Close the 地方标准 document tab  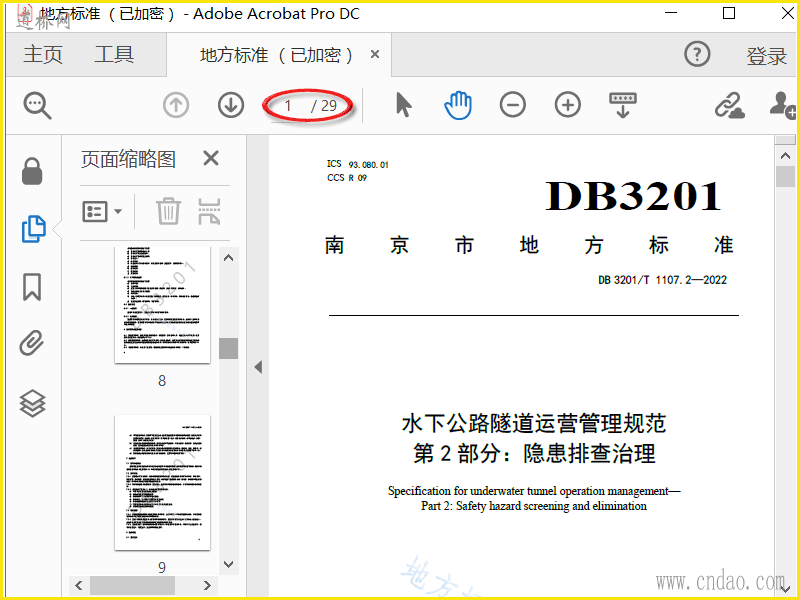(375, 54)
